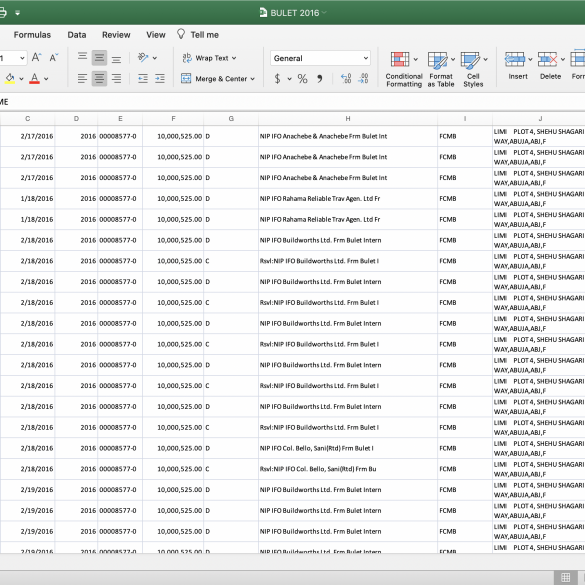Open the Insert dropdown arrow

click(x=530, y=59)
